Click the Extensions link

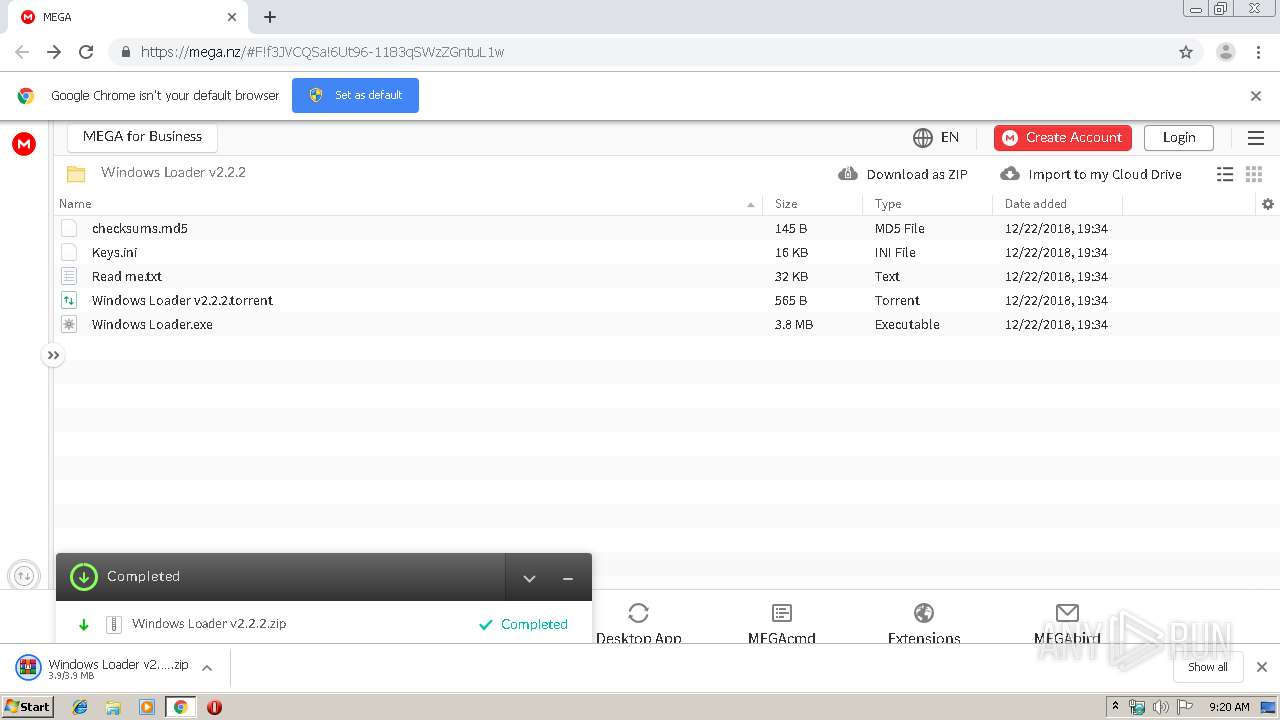point(924,624)
